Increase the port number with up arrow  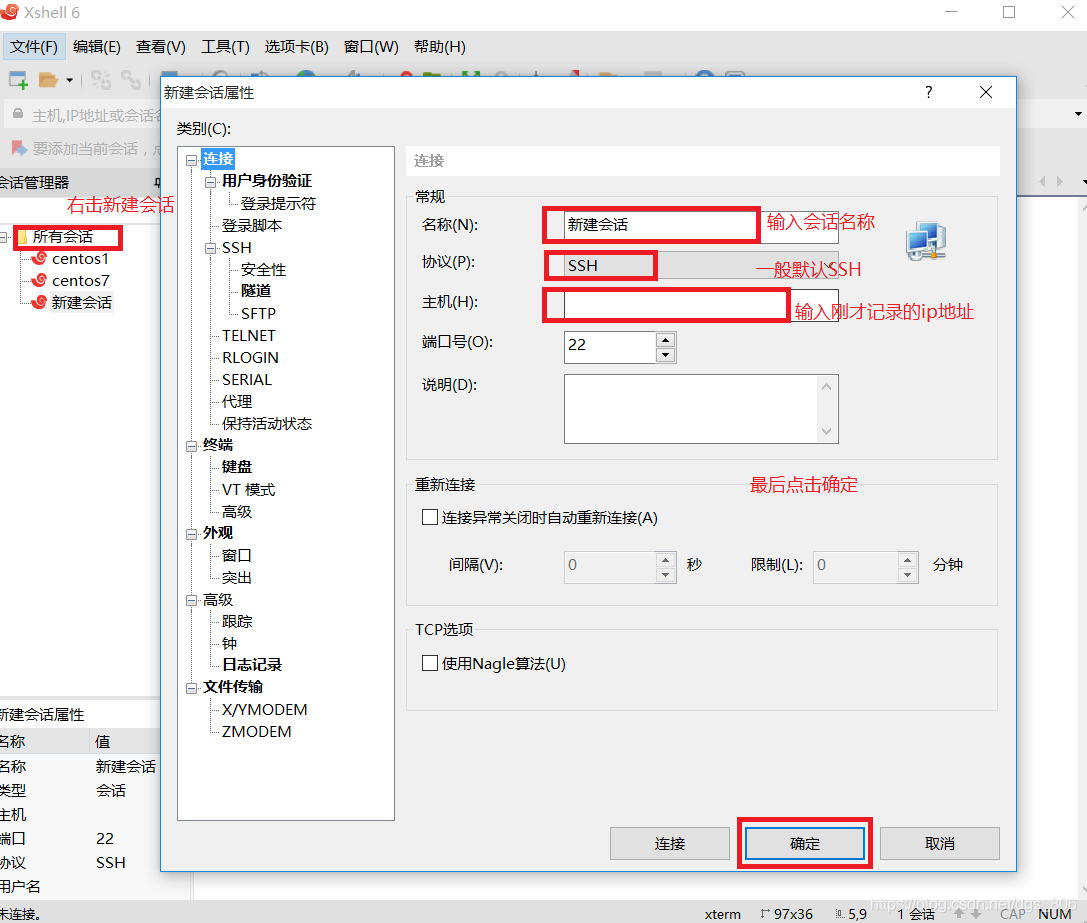coord(666,340)
